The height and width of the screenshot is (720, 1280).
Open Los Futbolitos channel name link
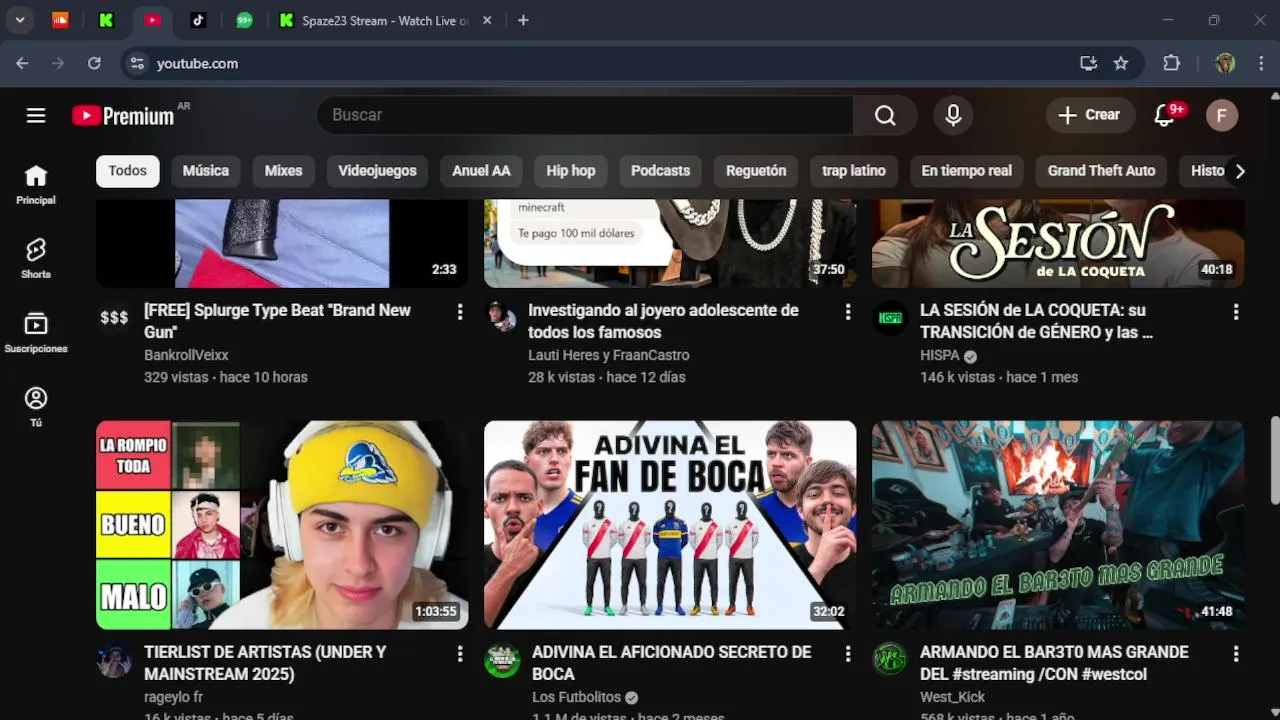(x=576, y=697)
